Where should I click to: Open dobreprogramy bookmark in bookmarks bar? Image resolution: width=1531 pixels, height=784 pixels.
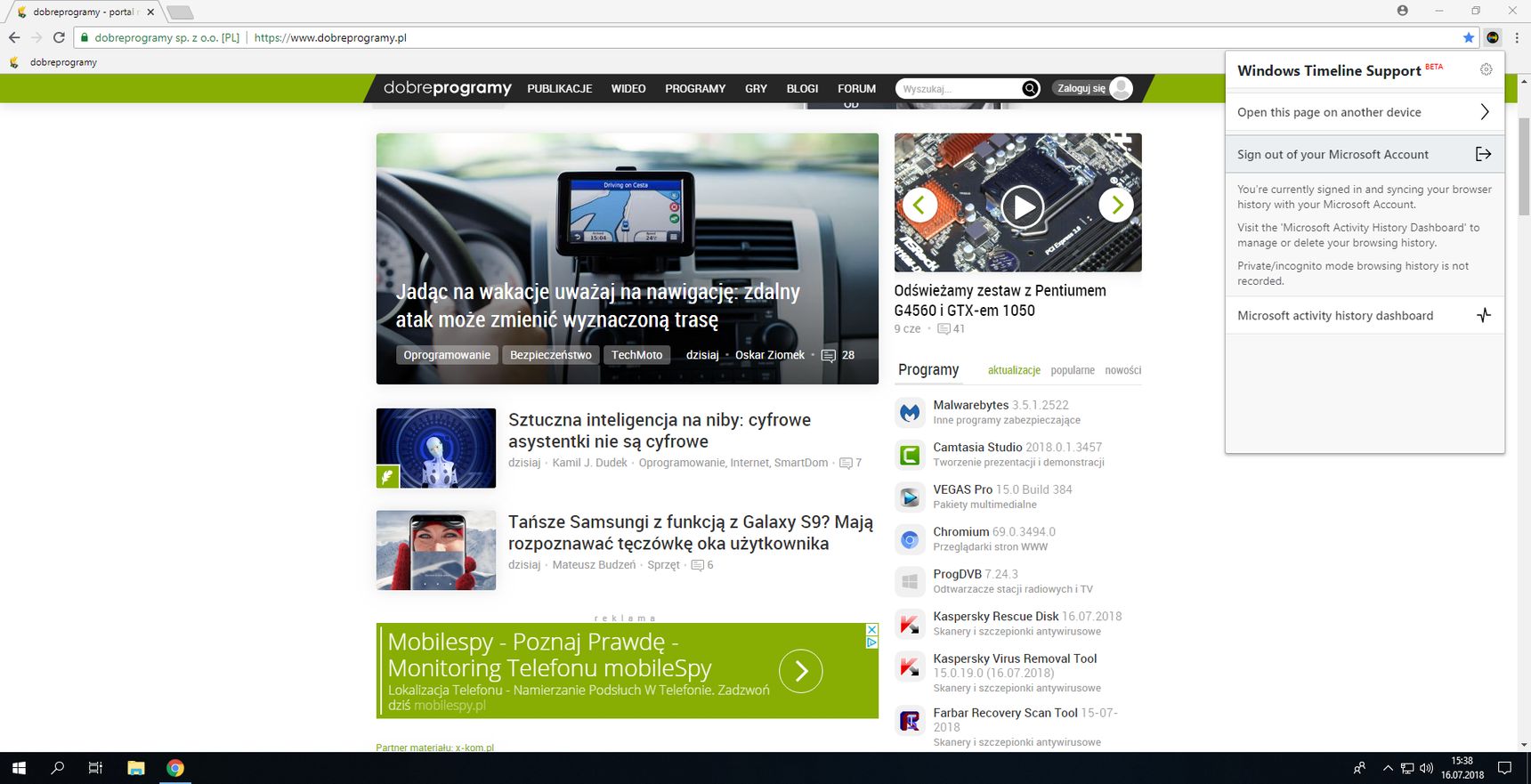point(53,62)
